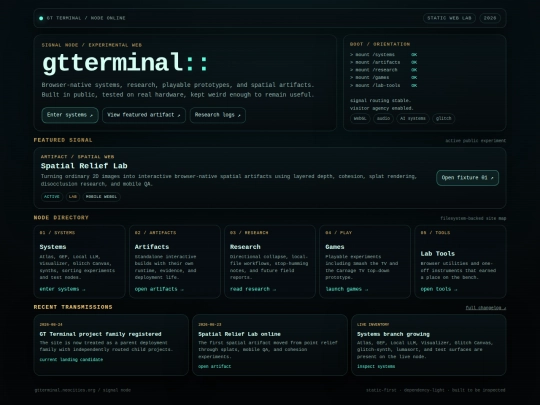Click 'GT Terminal project family registered' title

[x=100, y=334]
